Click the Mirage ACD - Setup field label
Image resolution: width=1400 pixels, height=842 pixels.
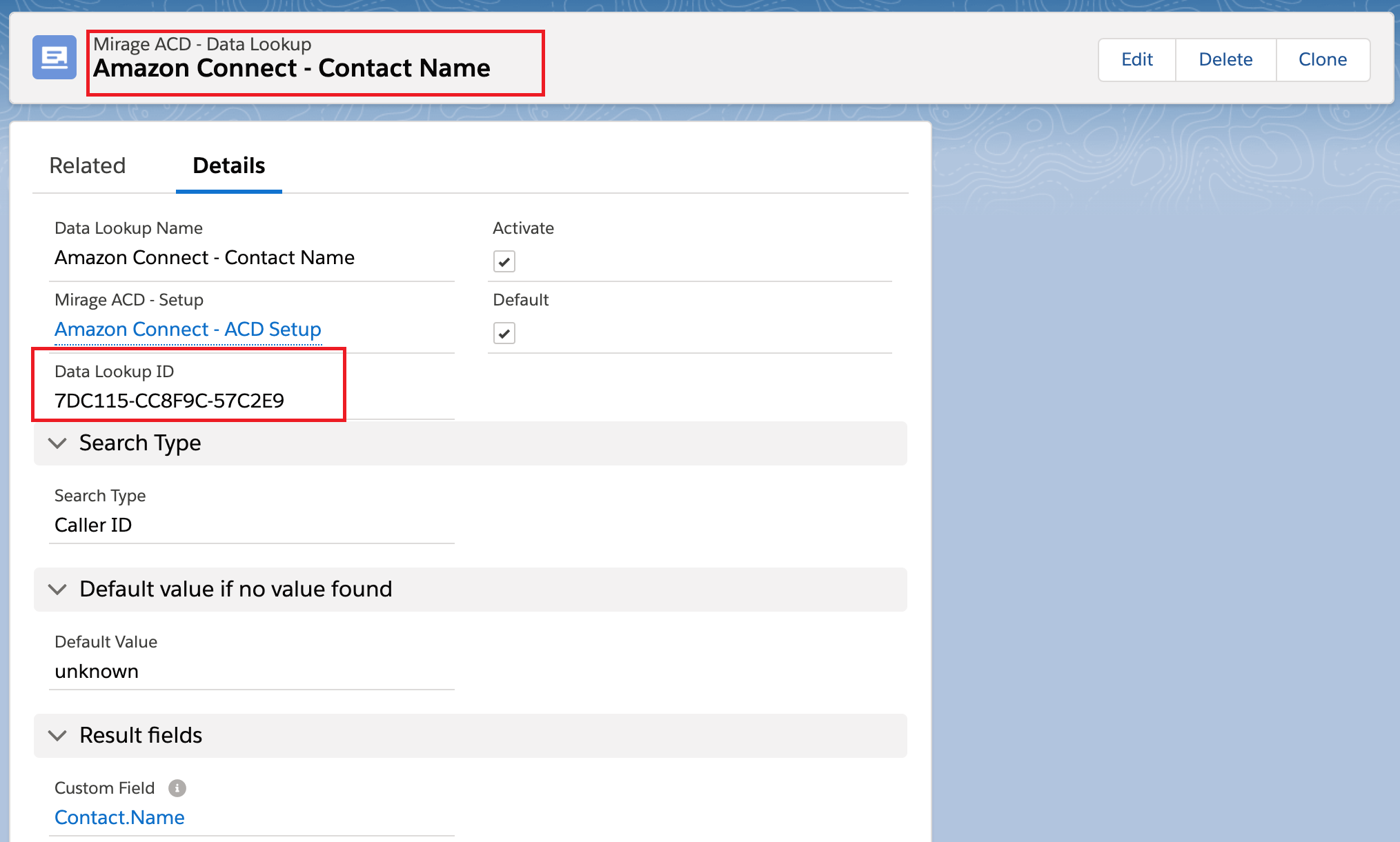pyautogui.click(x=129, y=300)
